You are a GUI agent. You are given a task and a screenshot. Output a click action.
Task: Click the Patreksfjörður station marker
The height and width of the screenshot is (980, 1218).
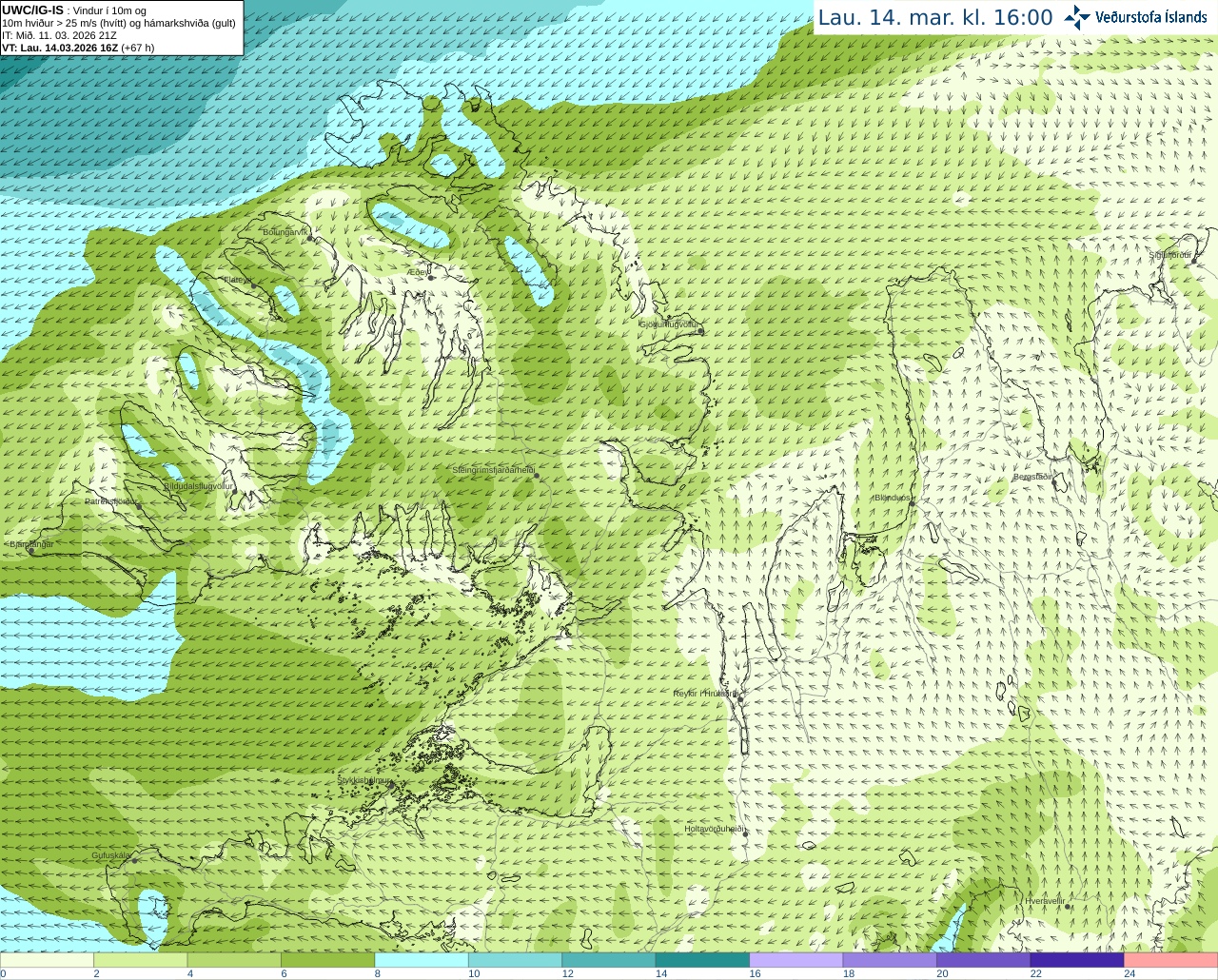click(x=140, y=507)
